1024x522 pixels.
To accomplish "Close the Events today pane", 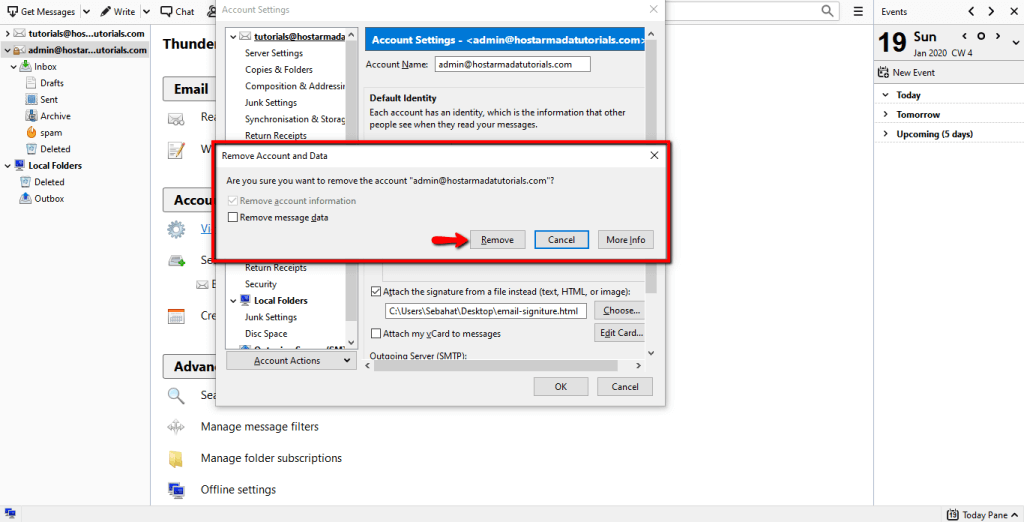I will [x=1013, y=11].
